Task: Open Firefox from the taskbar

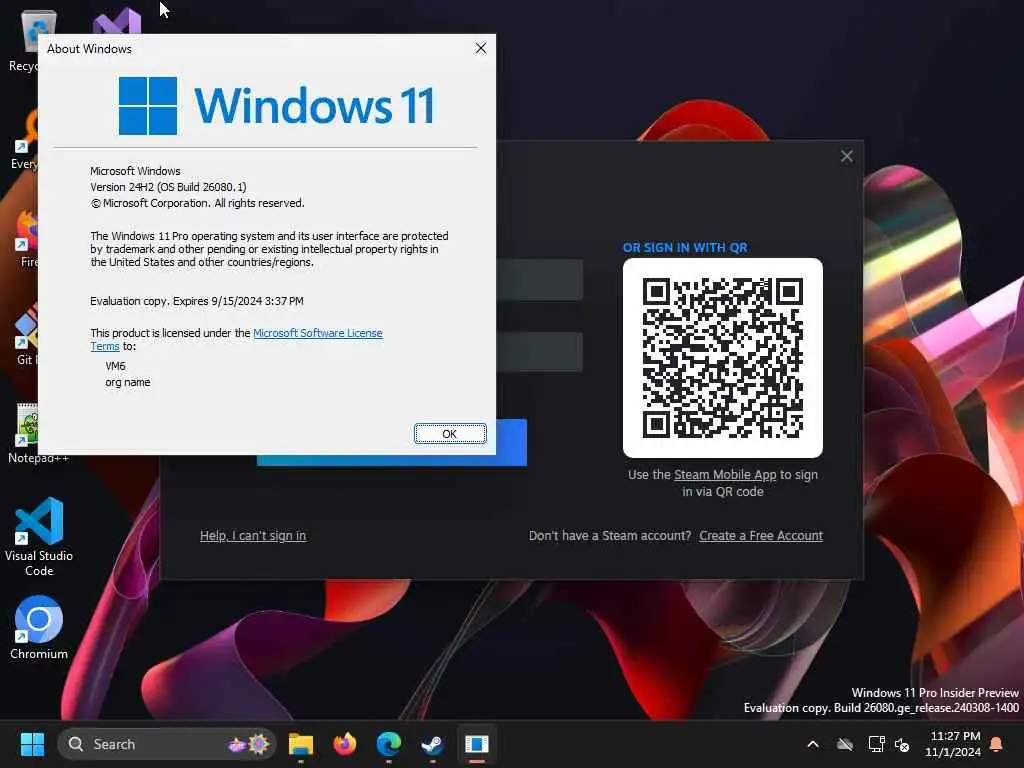Action: pos(345,744)
